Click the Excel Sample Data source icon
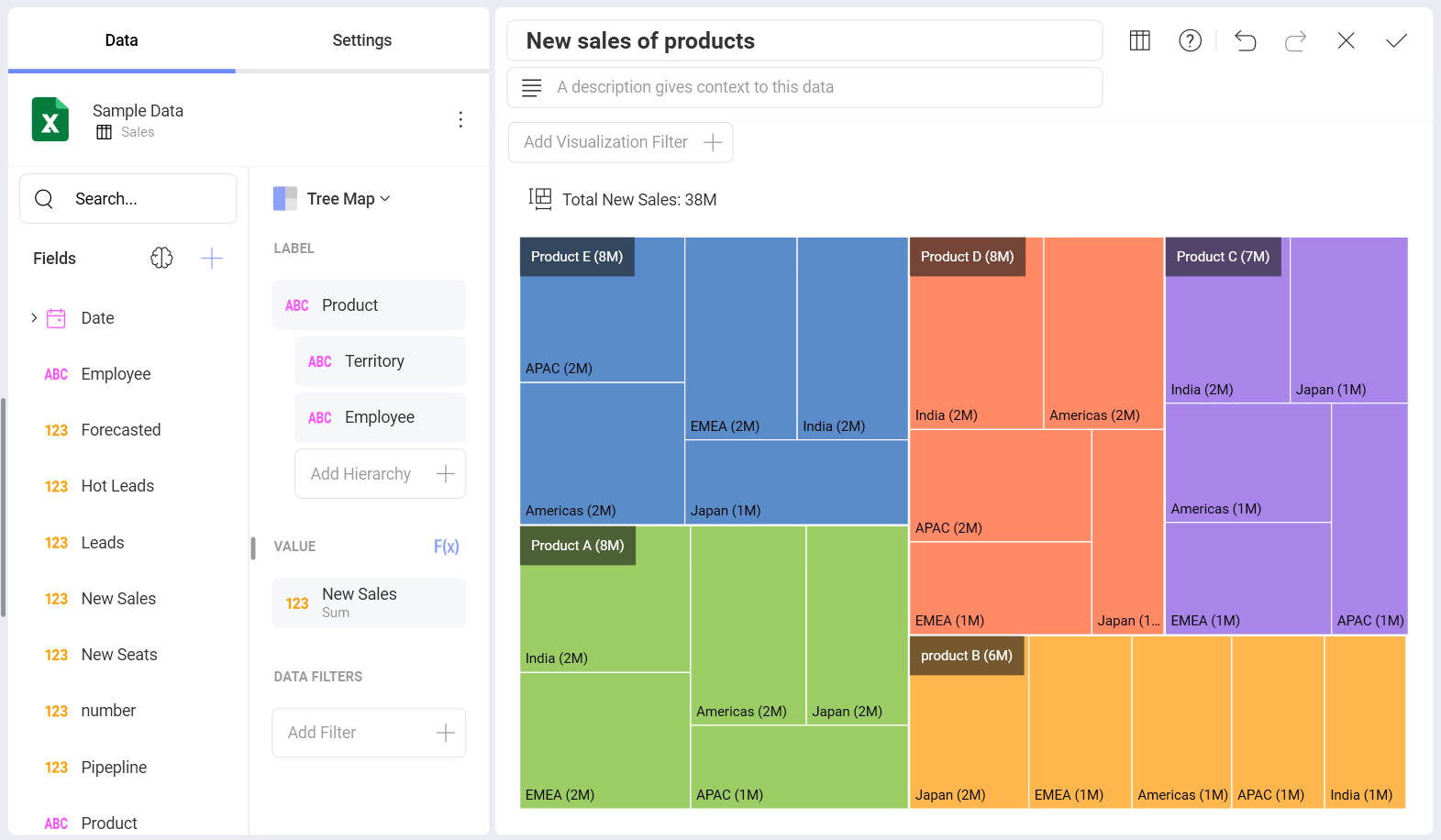1441x840 pixels. click(x=50, y=119)
